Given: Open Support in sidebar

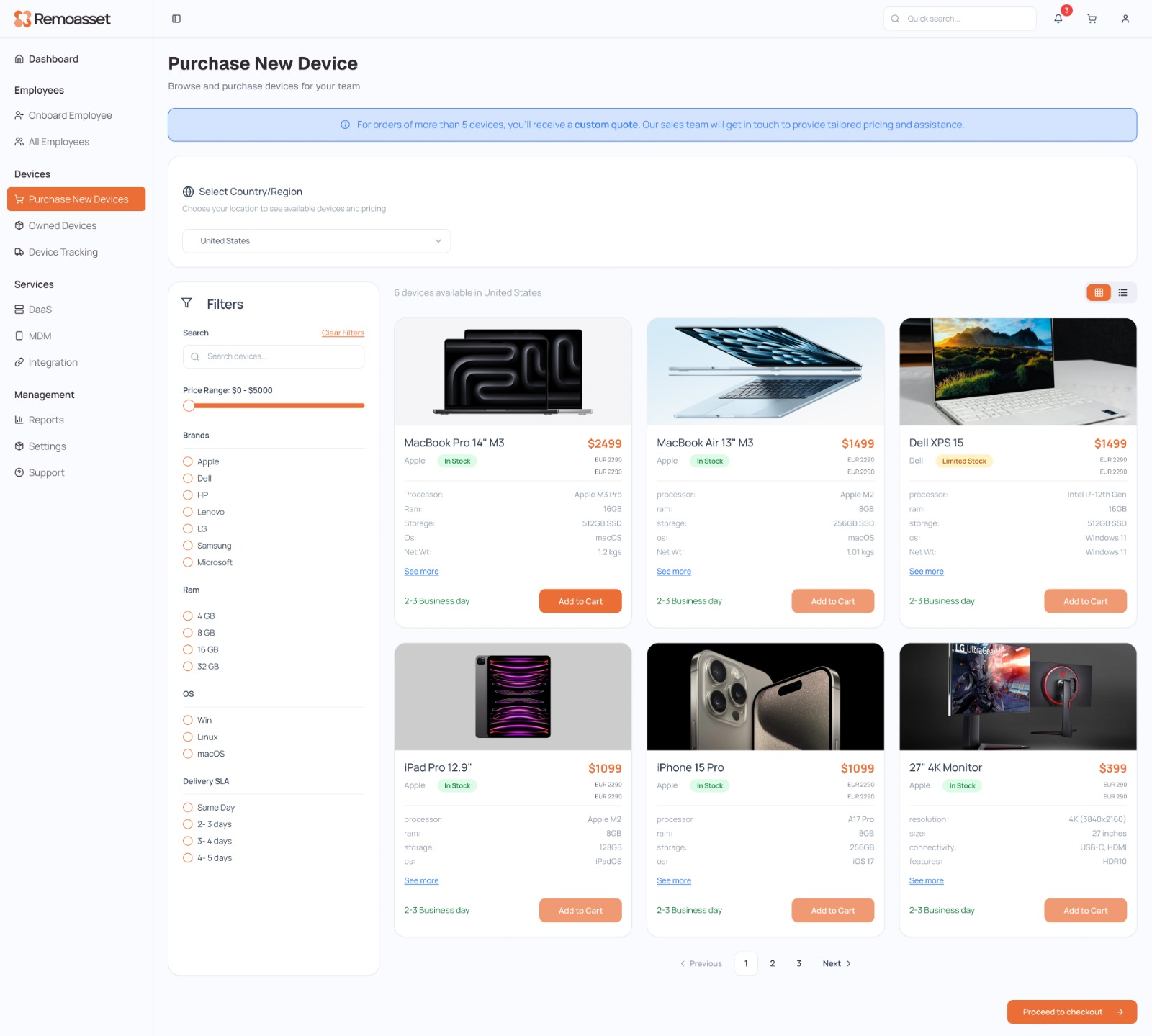Looking at the screenshot, I should [46, 472].
